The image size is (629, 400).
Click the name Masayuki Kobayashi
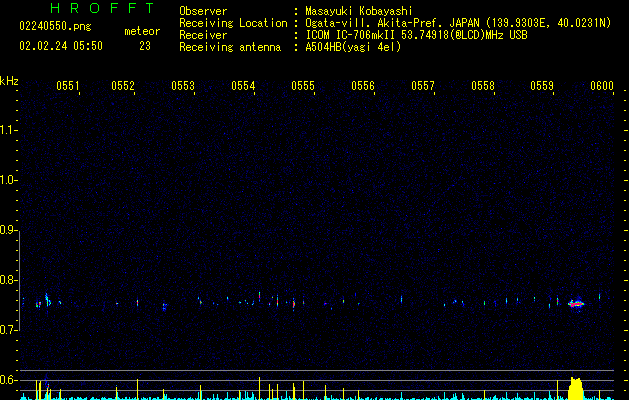pyautogui.click(x=358, y=11)
